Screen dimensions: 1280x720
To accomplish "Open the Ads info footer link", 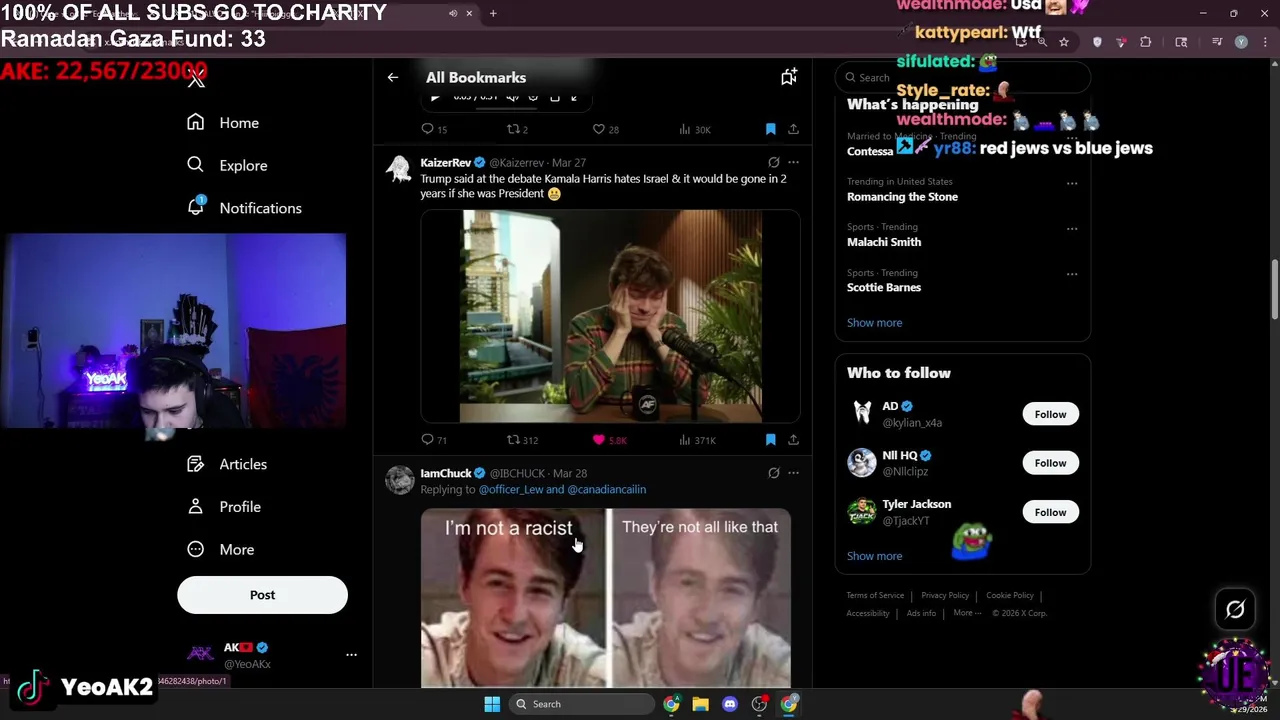I will pyautogui.click(x=921, y=613).
